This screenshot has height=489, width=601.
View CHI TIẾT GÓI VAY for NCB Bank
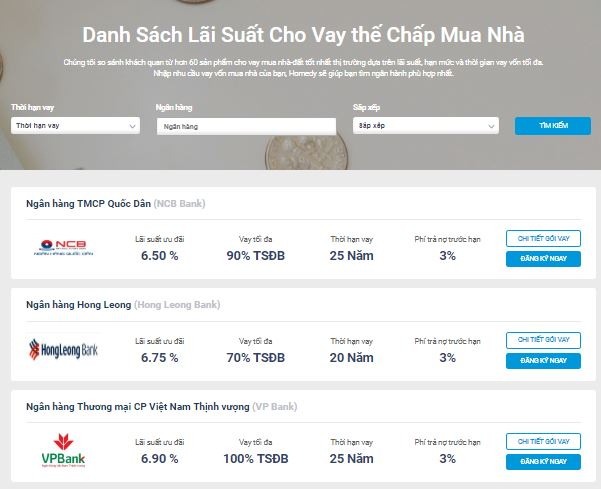coord(543,238)
